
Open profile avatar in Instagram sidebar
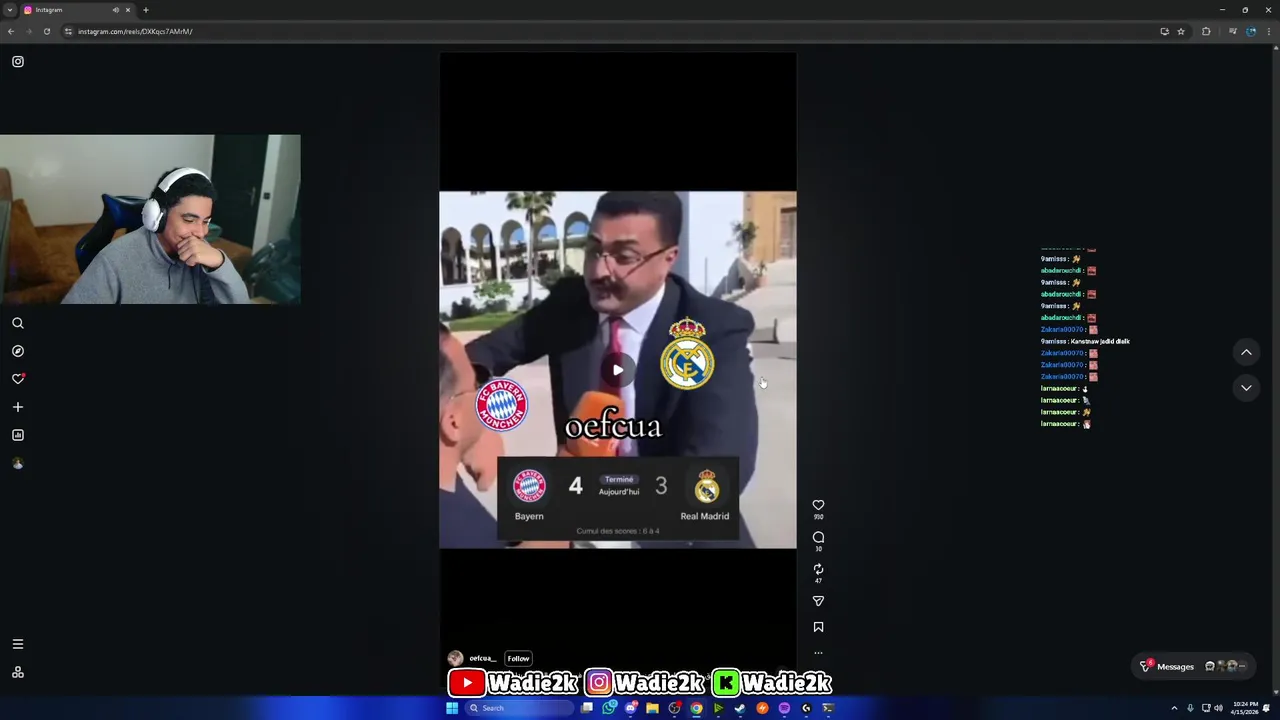click(18, 463)
